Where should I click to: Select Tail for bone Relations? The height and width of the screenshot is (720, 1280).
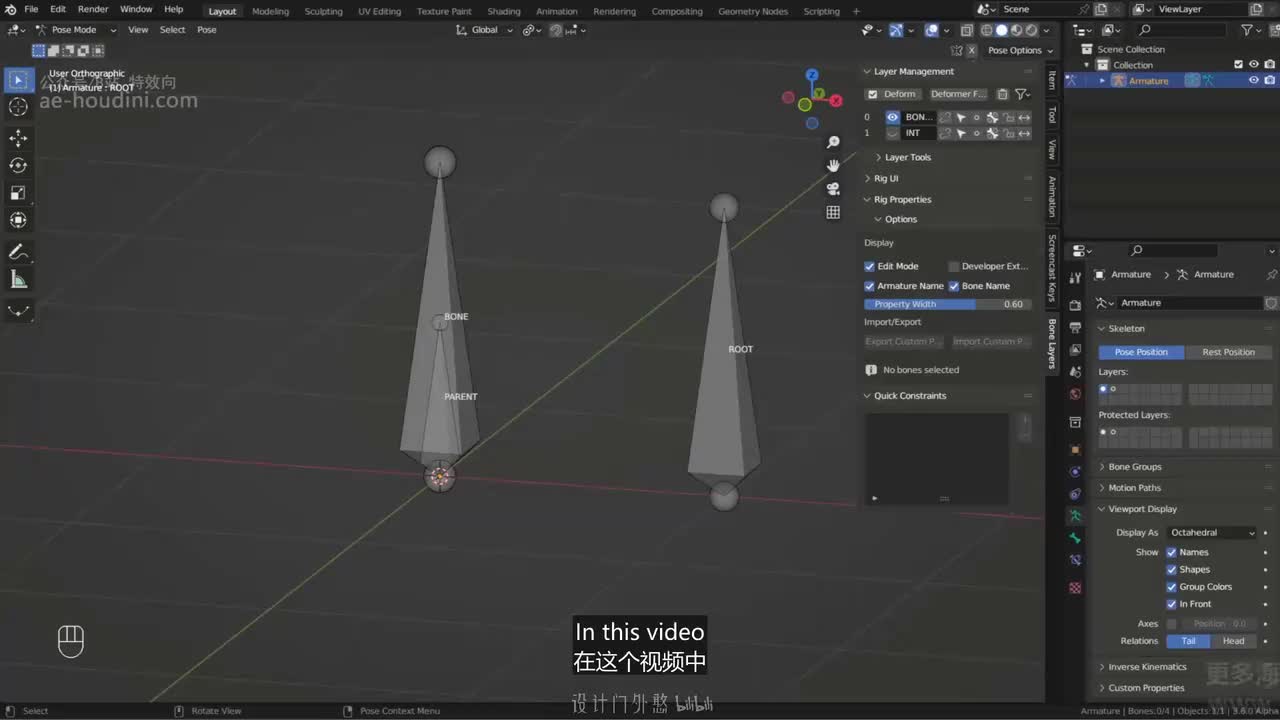click(1188, 641)
